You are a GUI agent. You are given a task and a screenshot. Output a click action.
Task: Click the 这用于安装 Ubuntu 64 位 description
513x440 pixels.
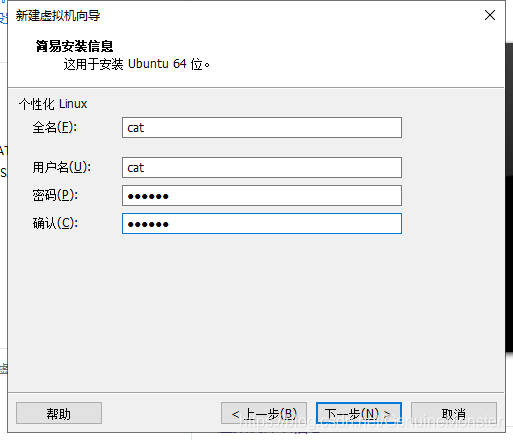tap(136, 64)
